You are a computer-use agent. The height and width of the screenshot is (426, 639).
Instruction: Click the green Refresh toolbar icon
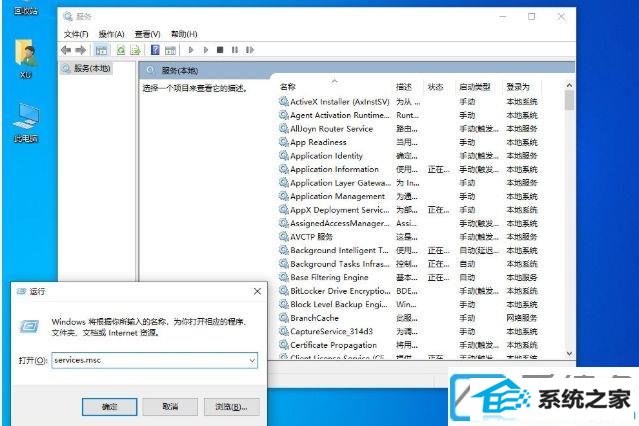121,50
